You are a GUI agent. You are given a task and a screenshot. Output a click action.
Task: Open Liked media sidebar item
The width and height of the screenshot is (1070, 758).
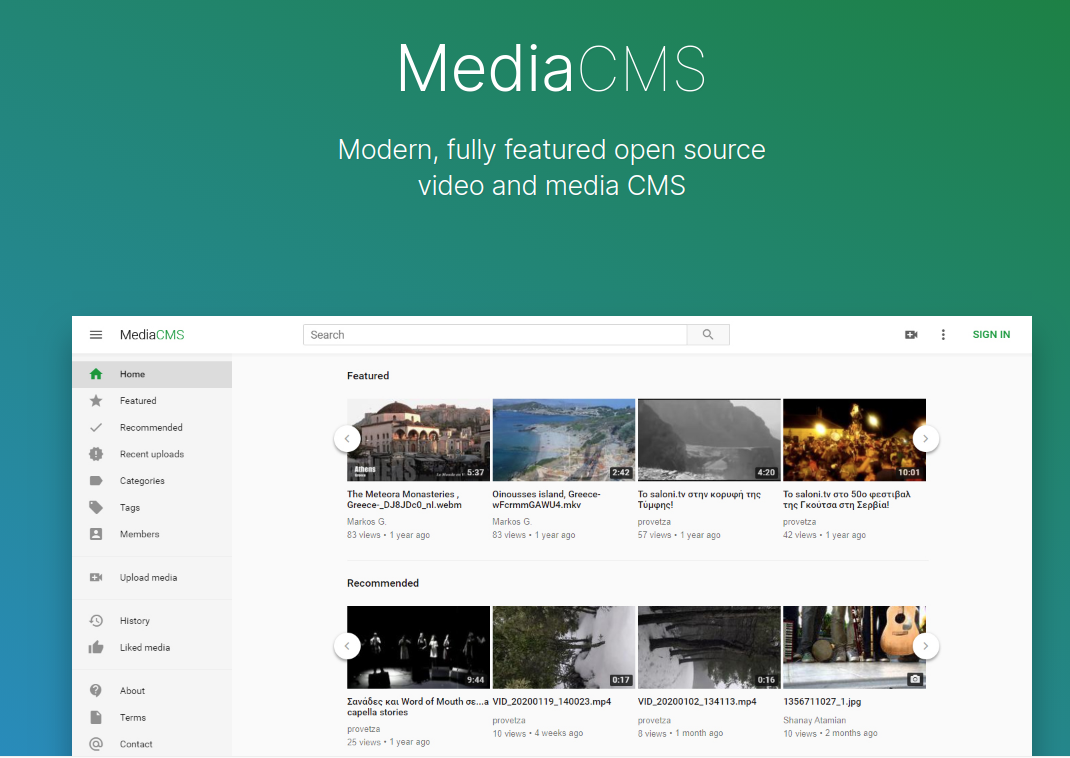[152, 647]
